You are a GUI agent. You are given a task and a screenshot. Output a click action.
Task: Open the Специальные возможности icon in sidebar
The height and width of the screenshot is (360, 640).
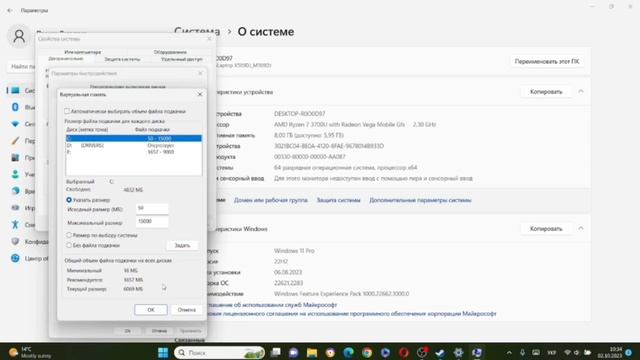tap(15, 224)
